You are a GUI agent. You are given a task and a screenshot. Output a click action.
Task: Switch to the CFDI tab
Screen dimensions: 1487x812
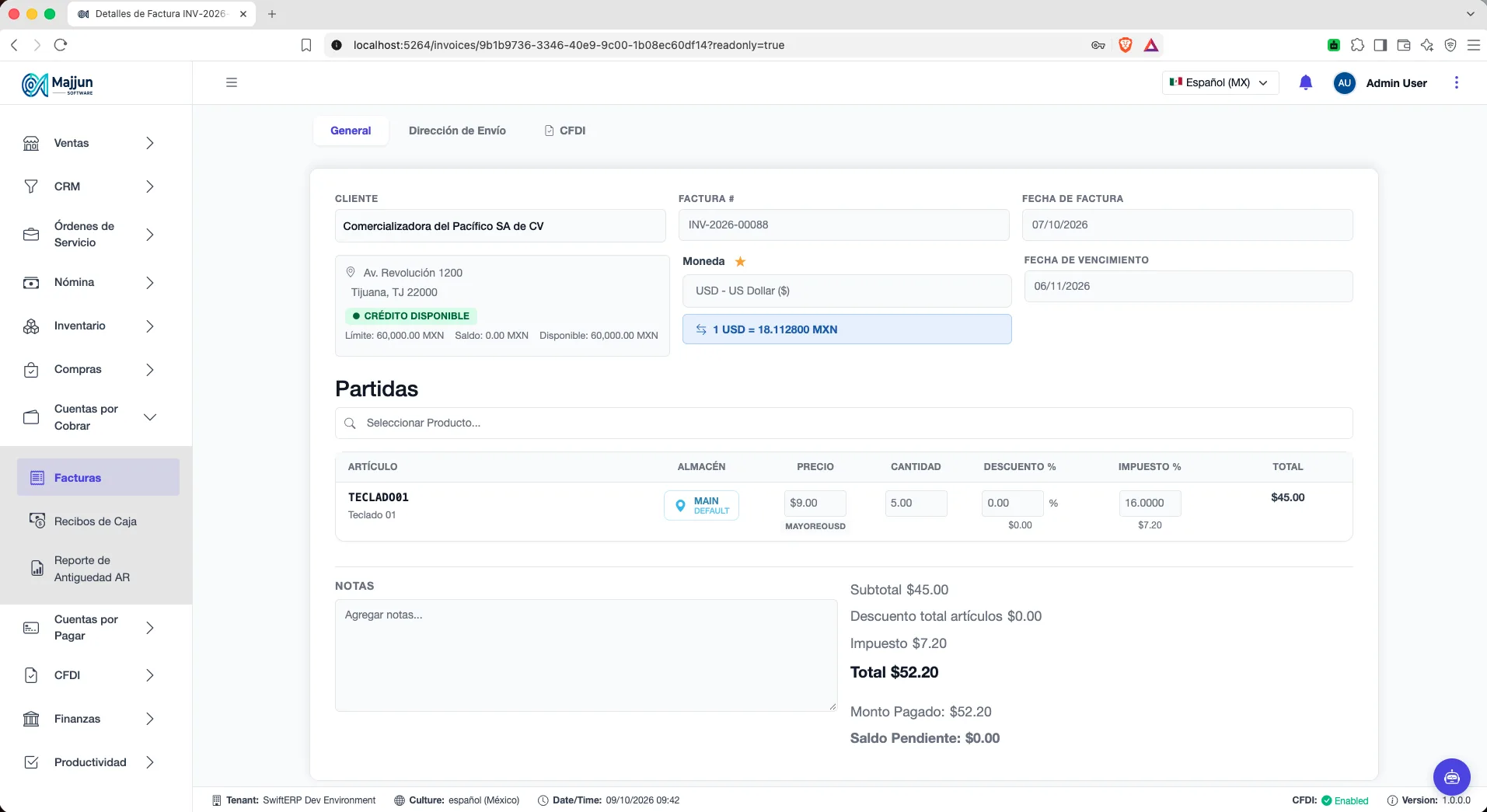[x=565, y=131]
